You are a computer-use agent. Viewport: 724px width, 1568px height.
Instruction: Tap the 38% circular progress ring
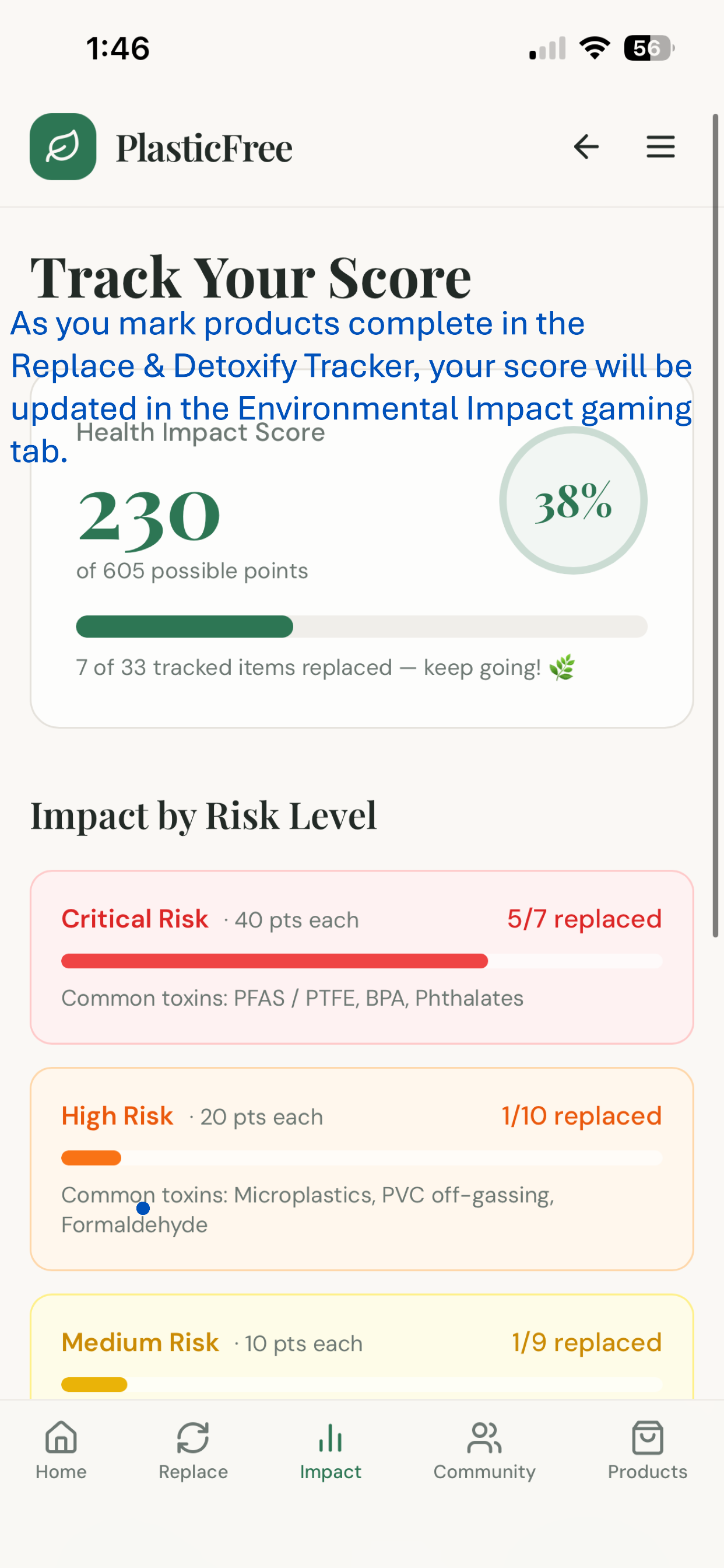click(x=573, y=500)
